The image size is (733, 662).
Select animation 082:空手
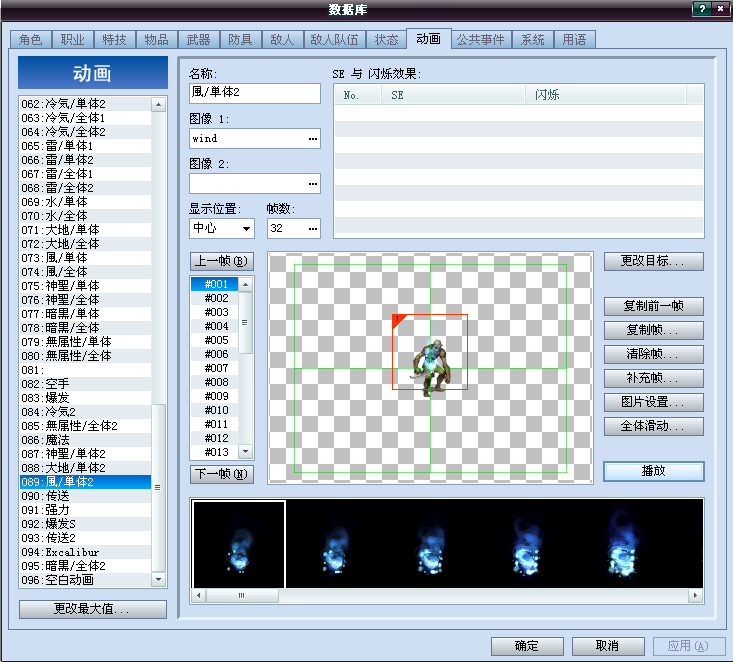86,384
